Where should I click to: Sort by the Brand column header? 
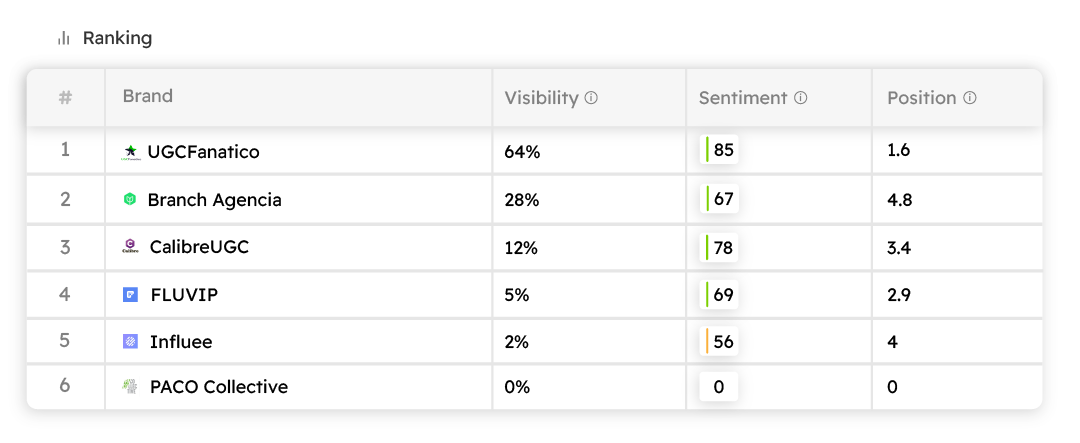click(x=147, y=97)
